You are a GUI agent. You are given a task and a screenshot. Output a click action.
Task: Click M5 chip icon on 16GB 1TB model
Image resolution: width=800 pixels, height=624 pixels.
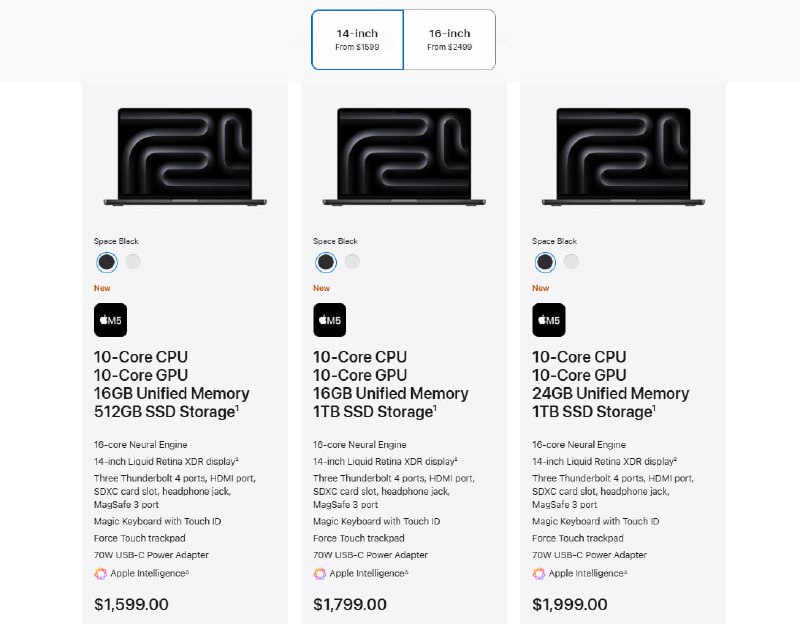coord(330,320)
